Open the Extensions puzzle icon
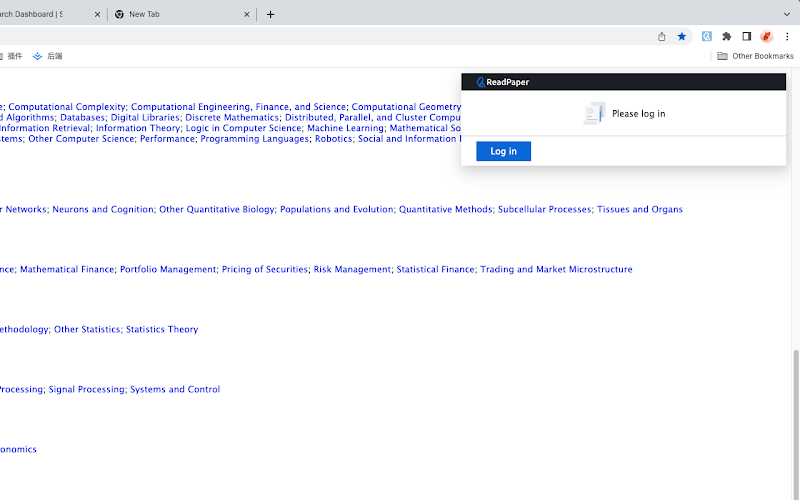This screenshot has height=500, width=800. [727, 36]
